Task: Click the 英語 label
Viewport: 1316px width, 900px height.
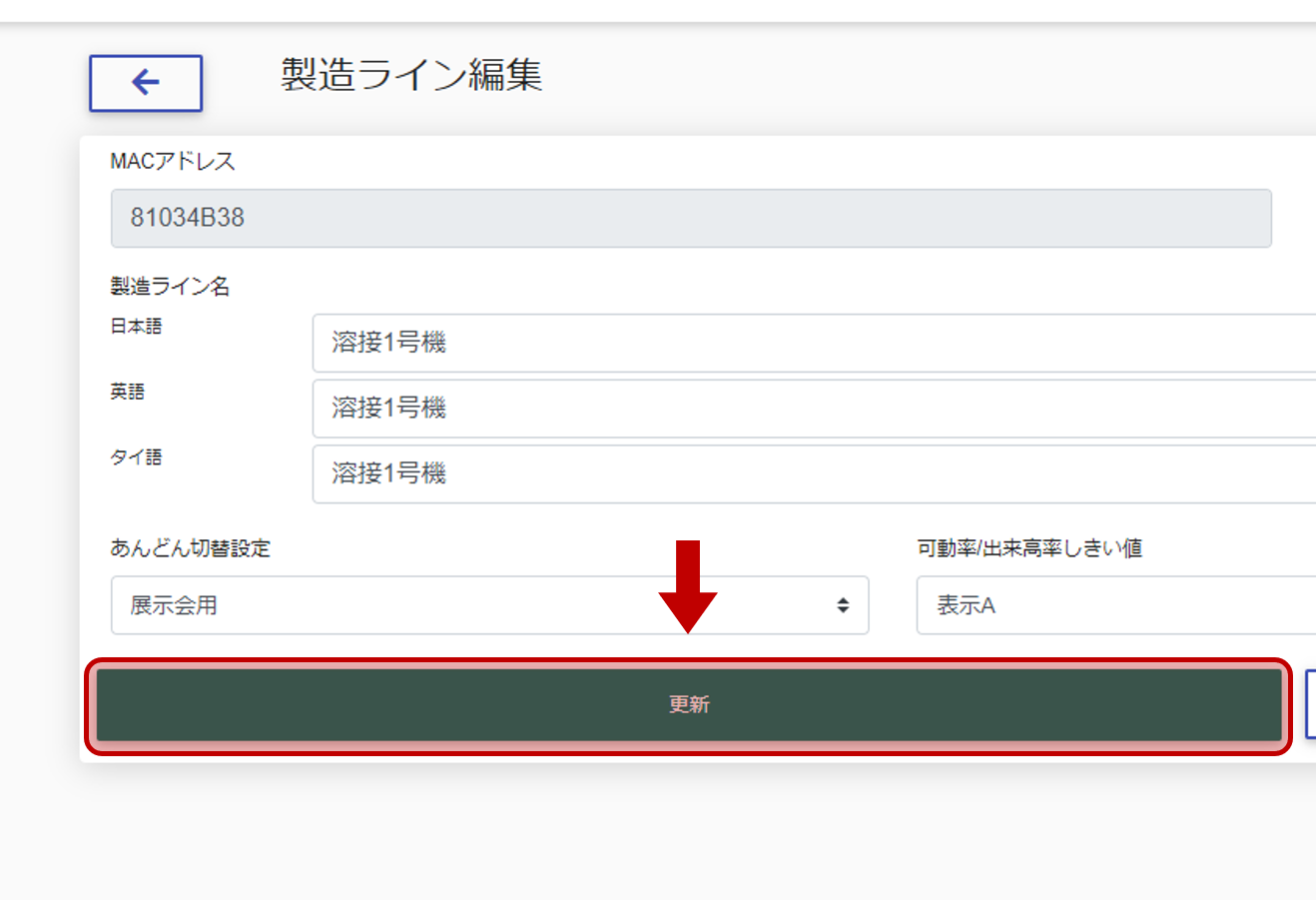Action: (127, 392)
